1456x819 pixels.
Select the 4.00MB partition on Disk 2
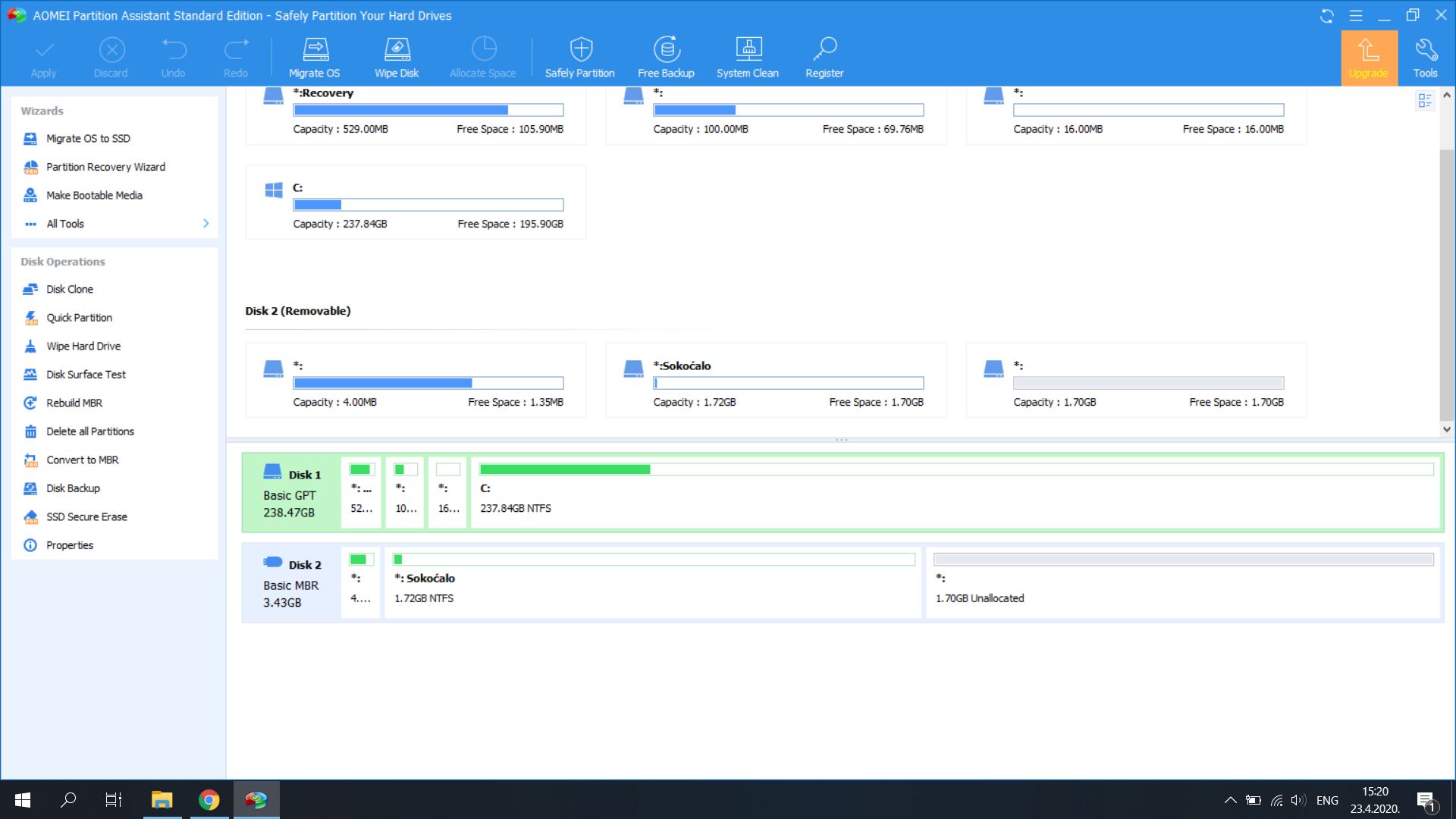(x=416, y=380)
